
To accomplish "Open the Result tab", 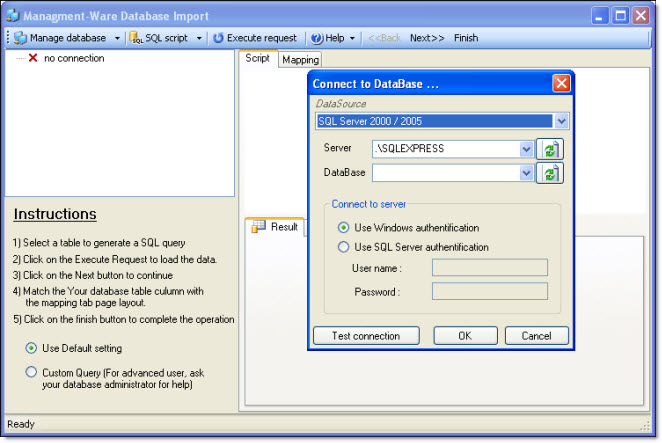I will [x=274, y=227].
